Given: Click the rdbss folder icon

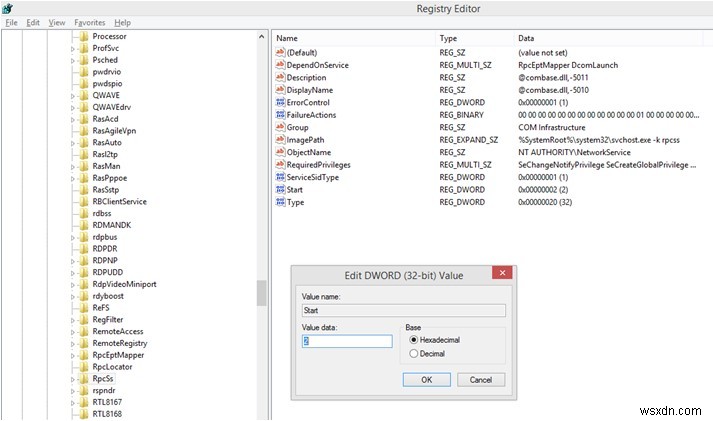Looking at the screenshot, I should (x=84, y=213).
